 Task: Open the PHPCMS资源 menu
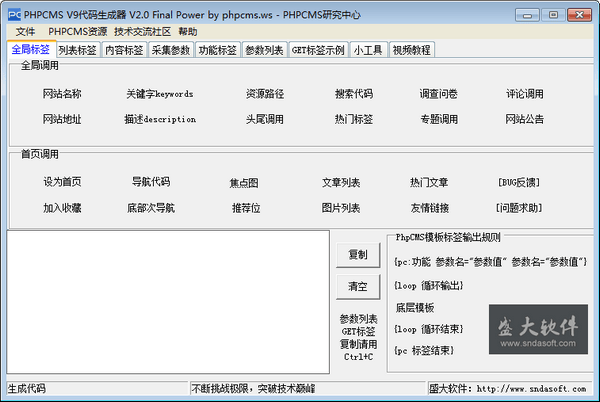77,32
